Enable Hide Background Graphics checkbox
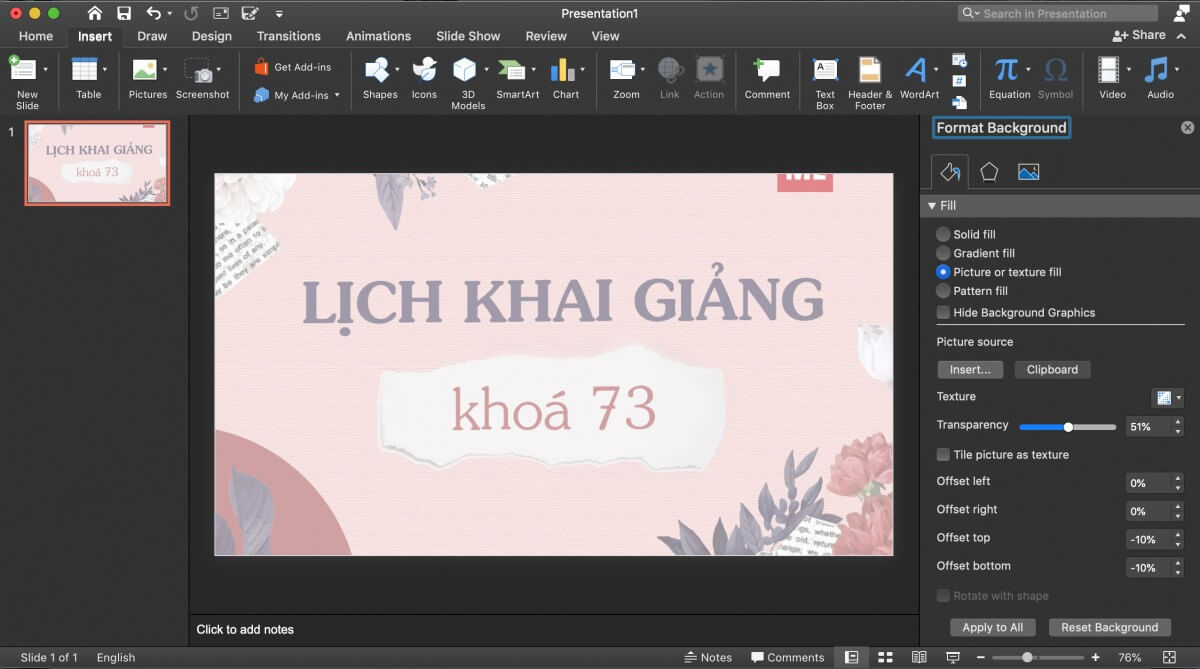Screen dimensions: 1200x669 pos(943,313)
